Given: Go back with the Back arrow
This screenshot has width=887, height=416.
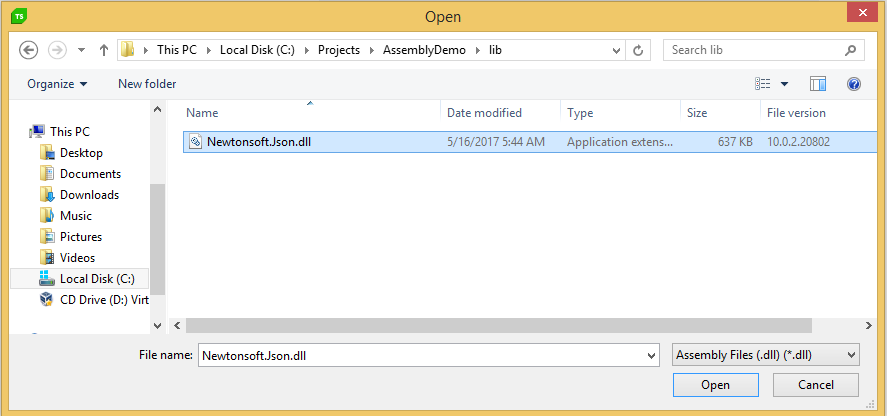Looking at the screenshot, I should tap(28, 50).
